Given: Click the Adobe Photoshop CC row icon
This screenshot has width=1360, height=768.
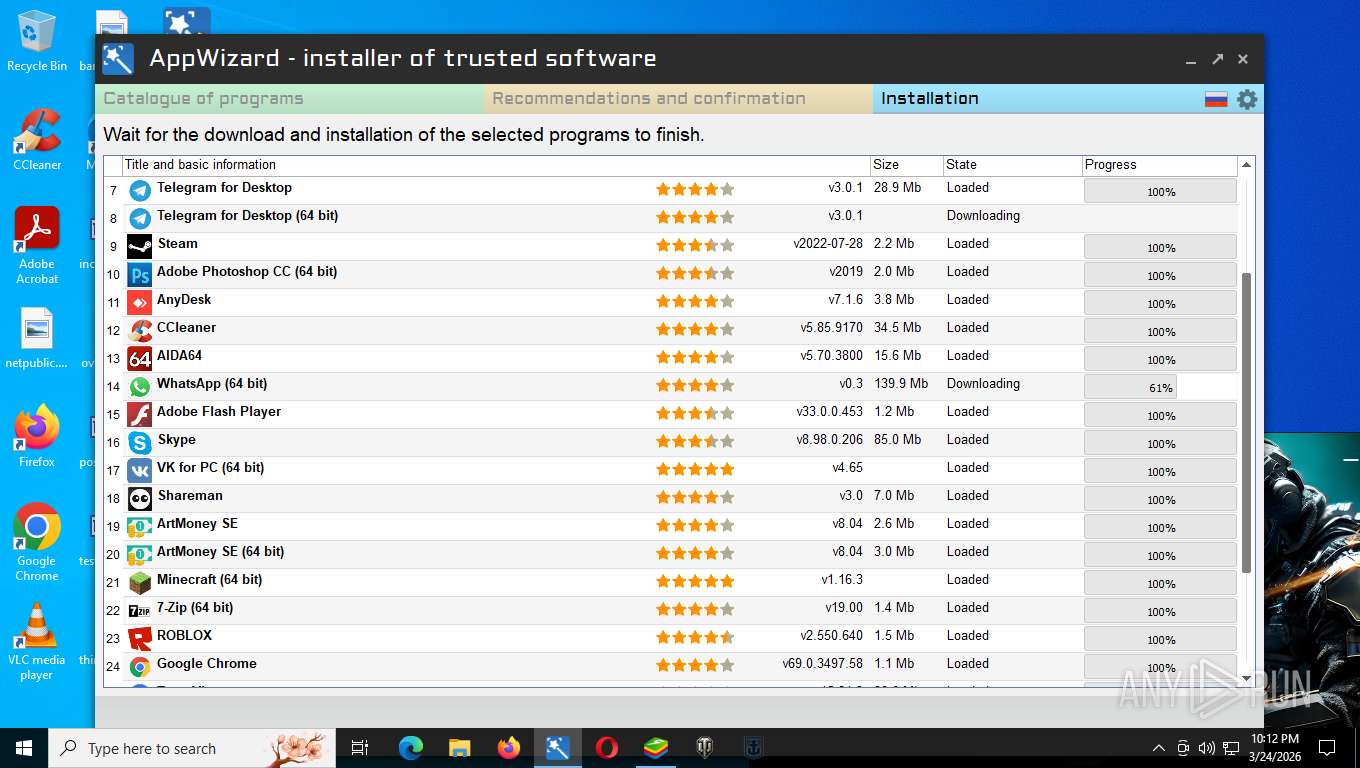Looking at the screenshot, I should click(140, 274).
